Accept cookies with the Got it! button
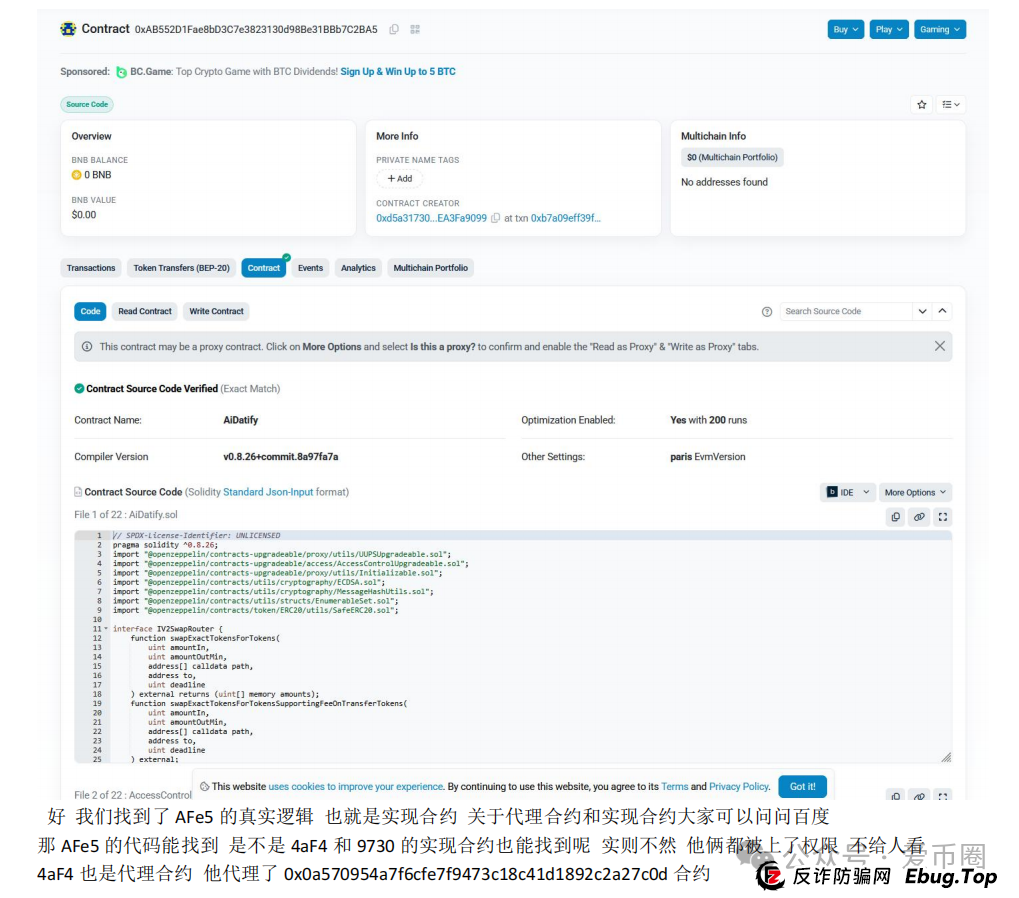The width and height of the screenshot is (1019, 898). 802,786
